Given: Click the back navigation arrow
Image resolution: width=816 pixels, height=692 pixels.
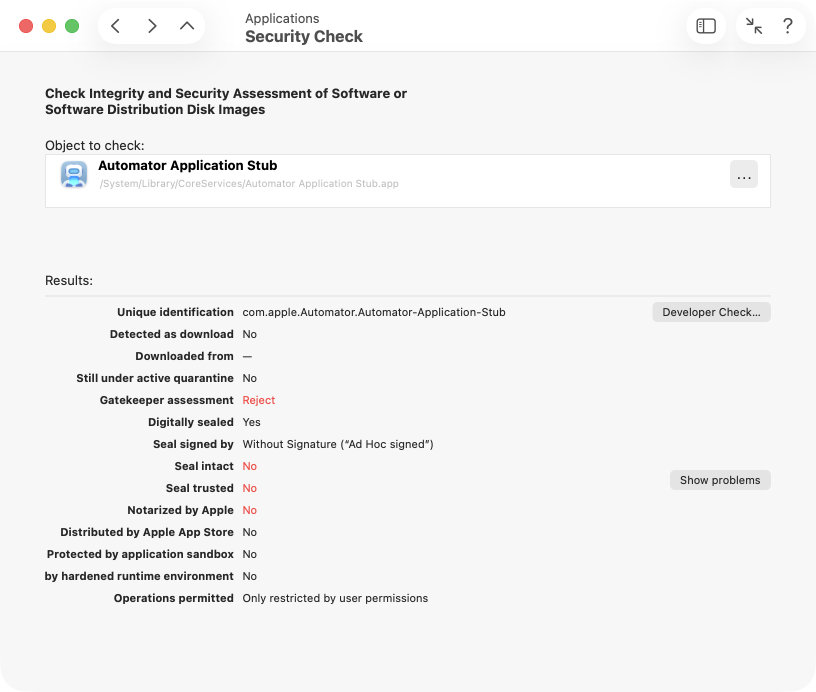Looking at the screenshot, I should 115,25.
